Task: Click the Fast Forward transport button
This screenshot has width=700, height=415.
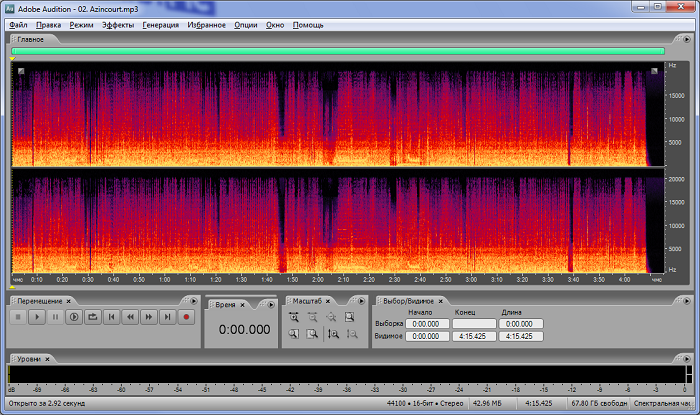Action: pos(148,316)
